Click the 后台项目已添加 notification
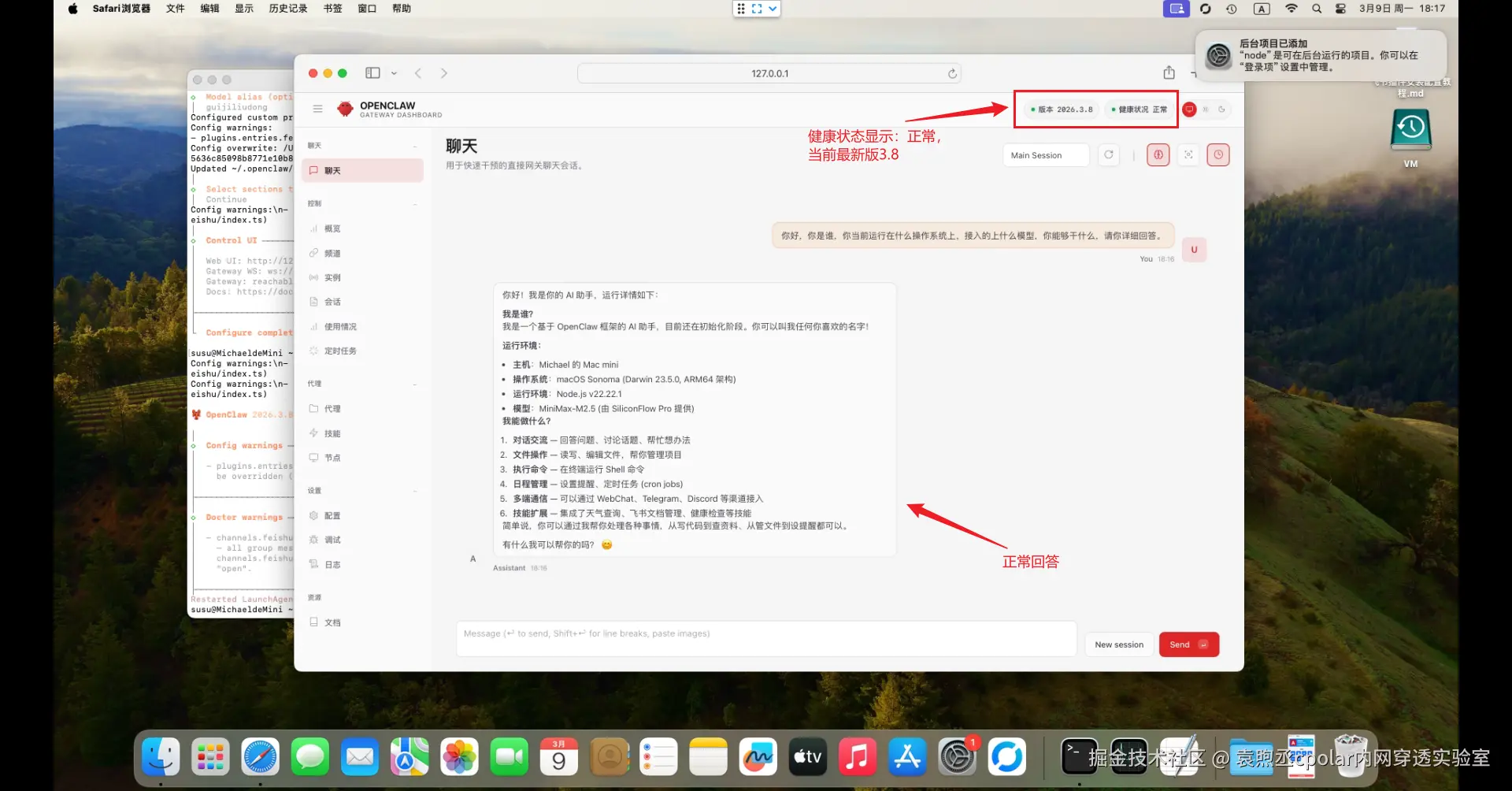 1321,55
